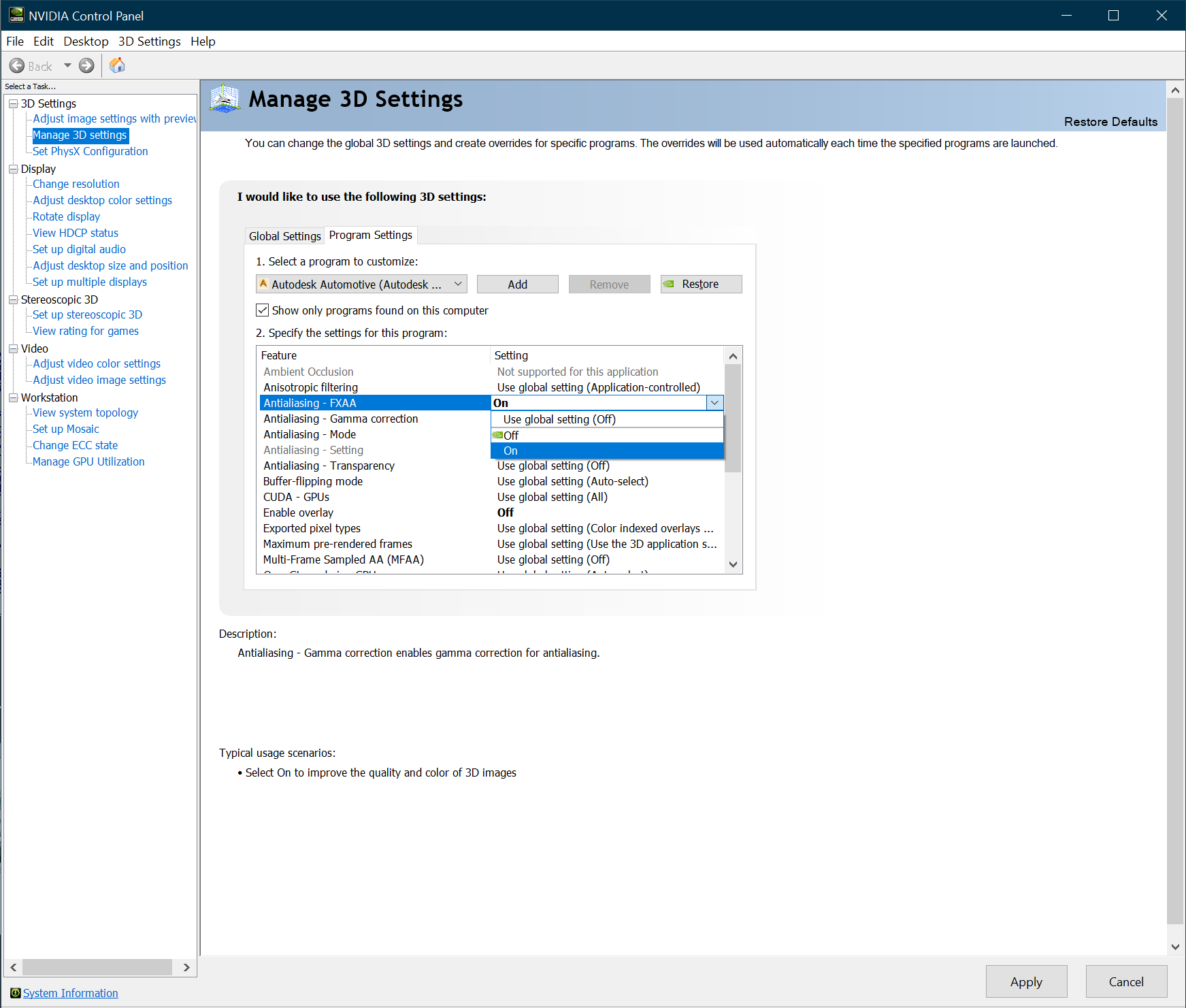Collapse the Stereoscopic 3D tree node
Viewport: 1186px width, 1008px height.
(13, 299)
